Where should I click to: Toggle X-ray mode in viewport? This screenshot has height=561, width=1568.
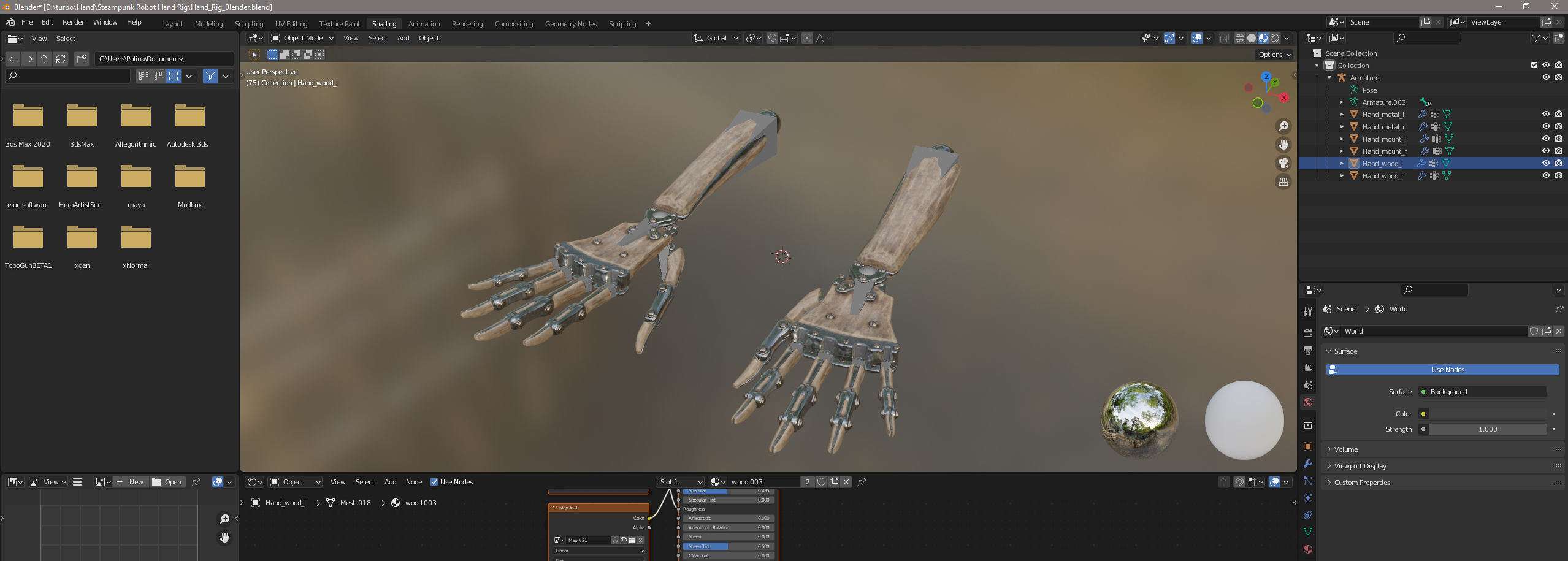[1224, 38]
